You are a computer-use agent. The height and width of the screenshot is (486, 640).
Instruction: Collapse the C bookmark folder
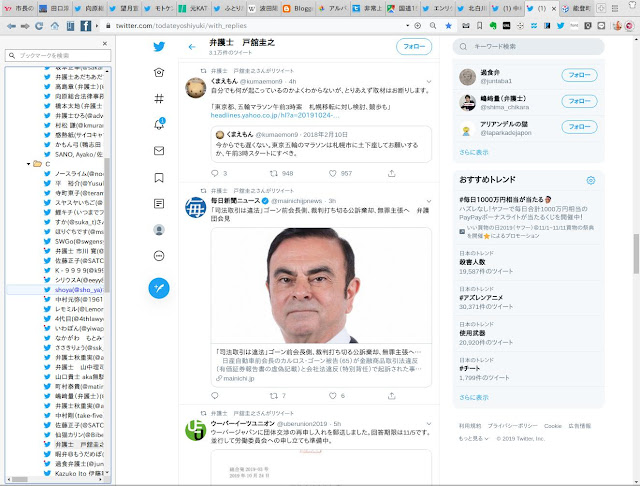(28, 164)
